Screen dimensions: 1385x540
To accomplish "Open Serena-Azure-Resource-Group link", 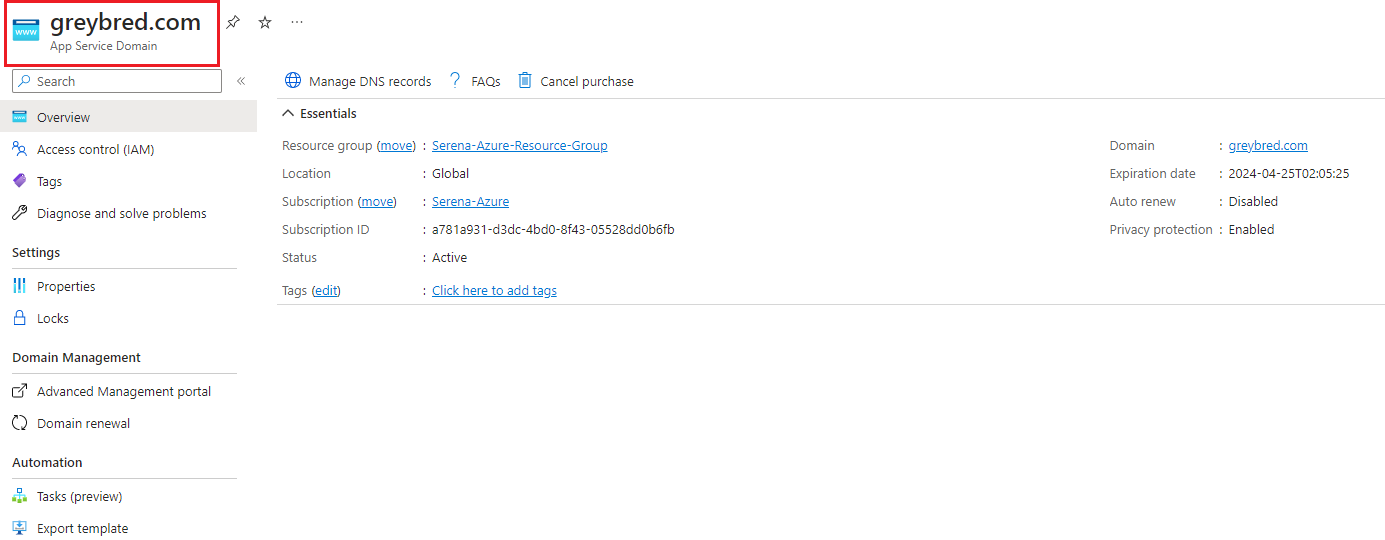I will coord(519,145).
